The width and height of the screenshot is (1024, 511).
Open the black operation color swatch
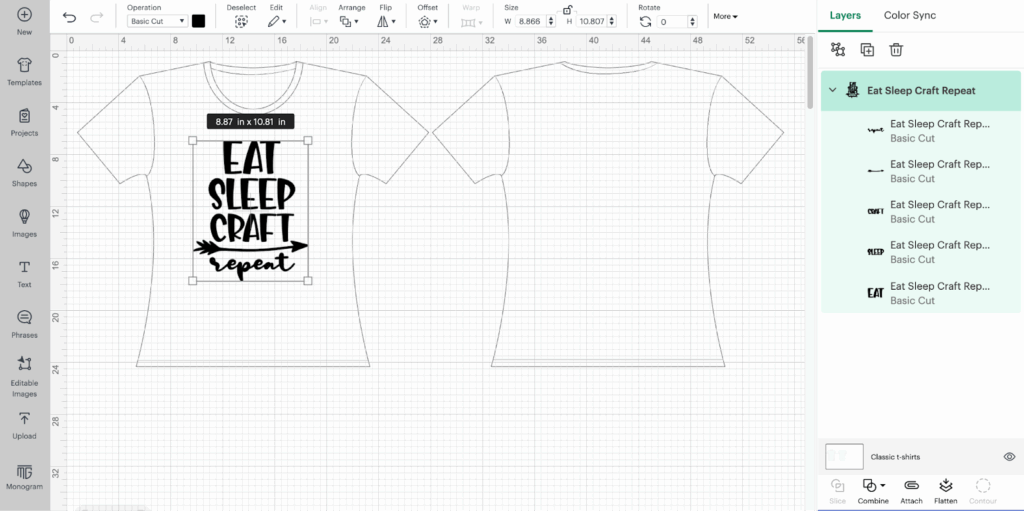pyautogui.click(x=198, y=21)
